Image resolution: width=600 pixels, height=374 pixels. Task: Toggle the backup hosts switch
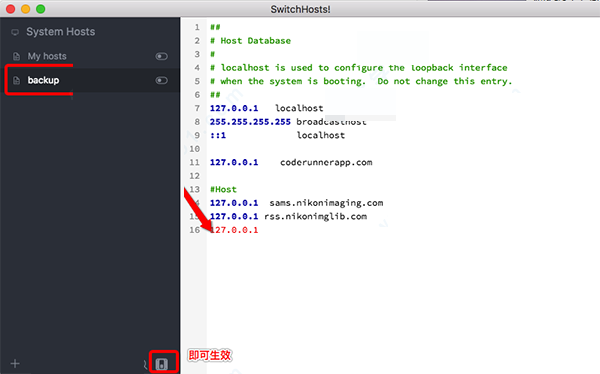tap(161, 80)
